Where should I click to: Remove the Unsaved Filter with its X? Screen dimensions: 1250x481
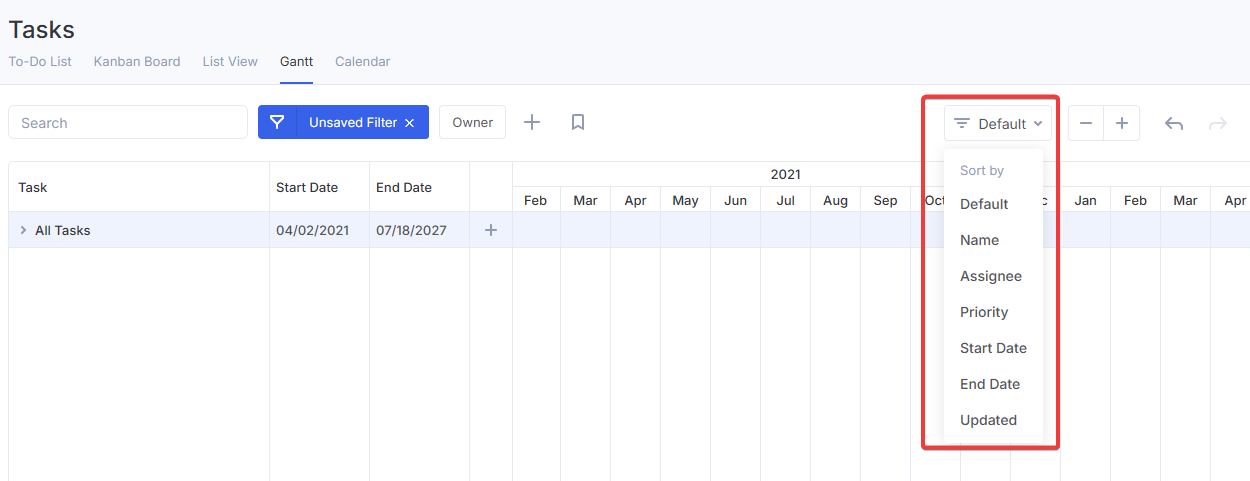pyautogui.click(x=409, y=123)
